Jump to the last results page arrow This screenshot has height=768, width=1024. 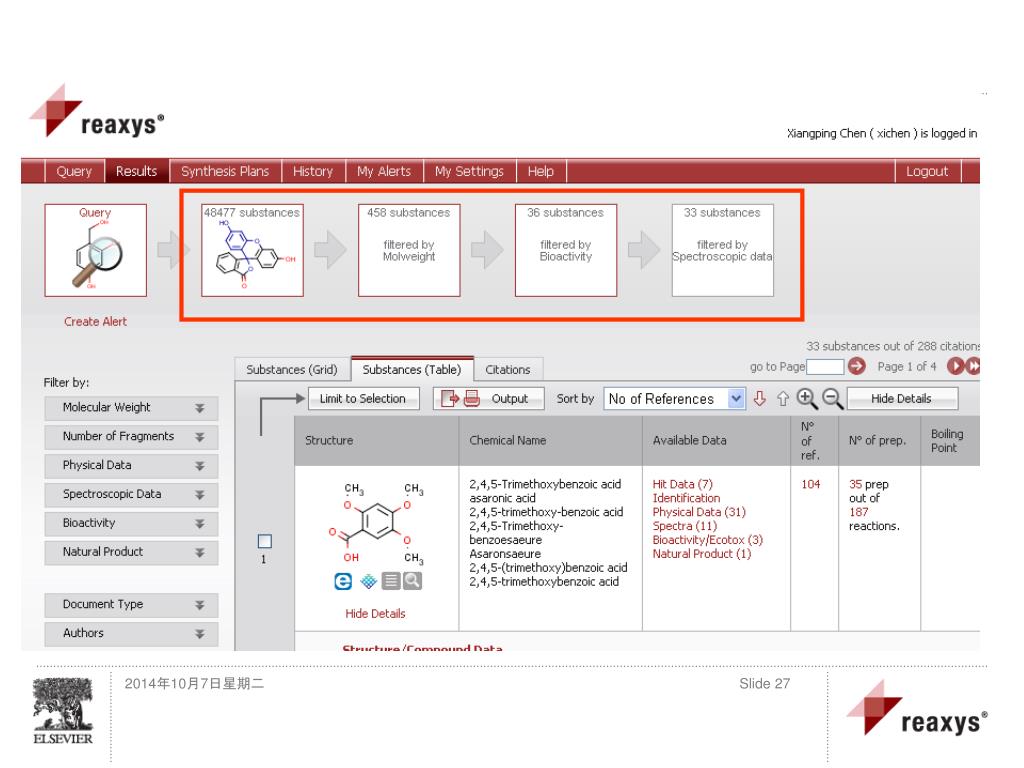(x=972, y=366)
